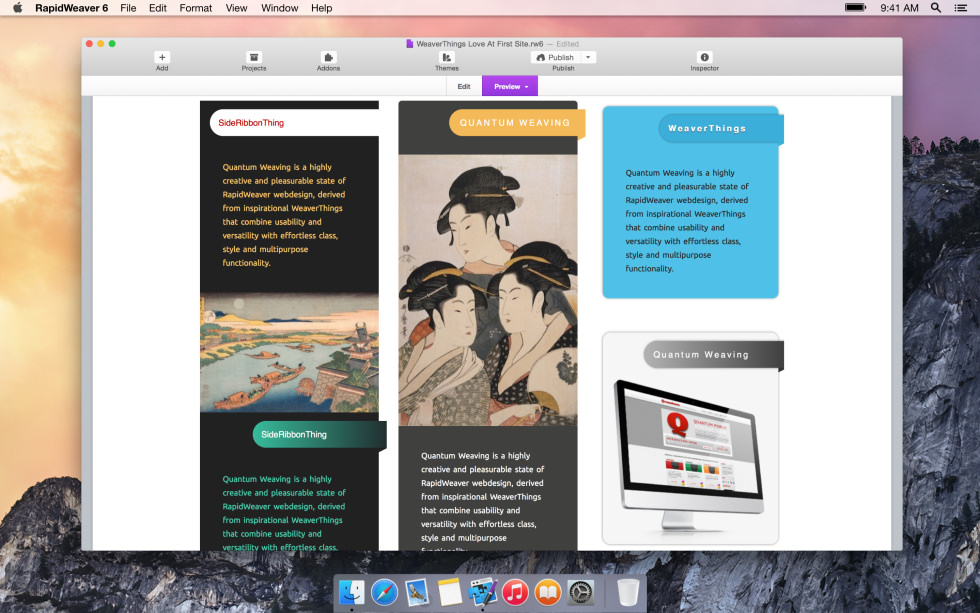This screenshot has height=613, width=980.
Task: Select the Preview mode tab
Action: click(x=510, y=86)
